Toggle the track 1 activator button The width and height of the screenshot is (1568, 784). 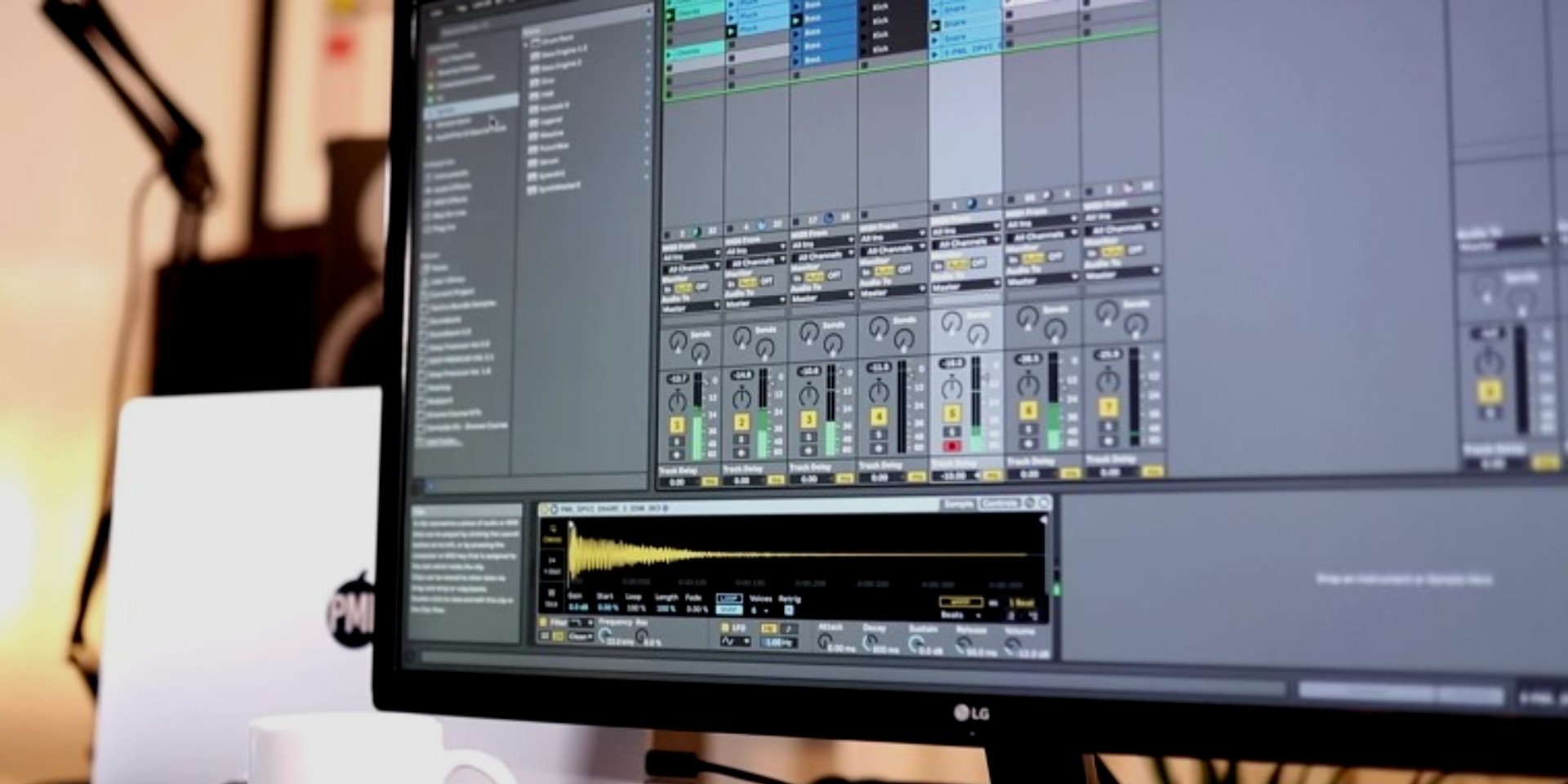[x=677, y=424]
